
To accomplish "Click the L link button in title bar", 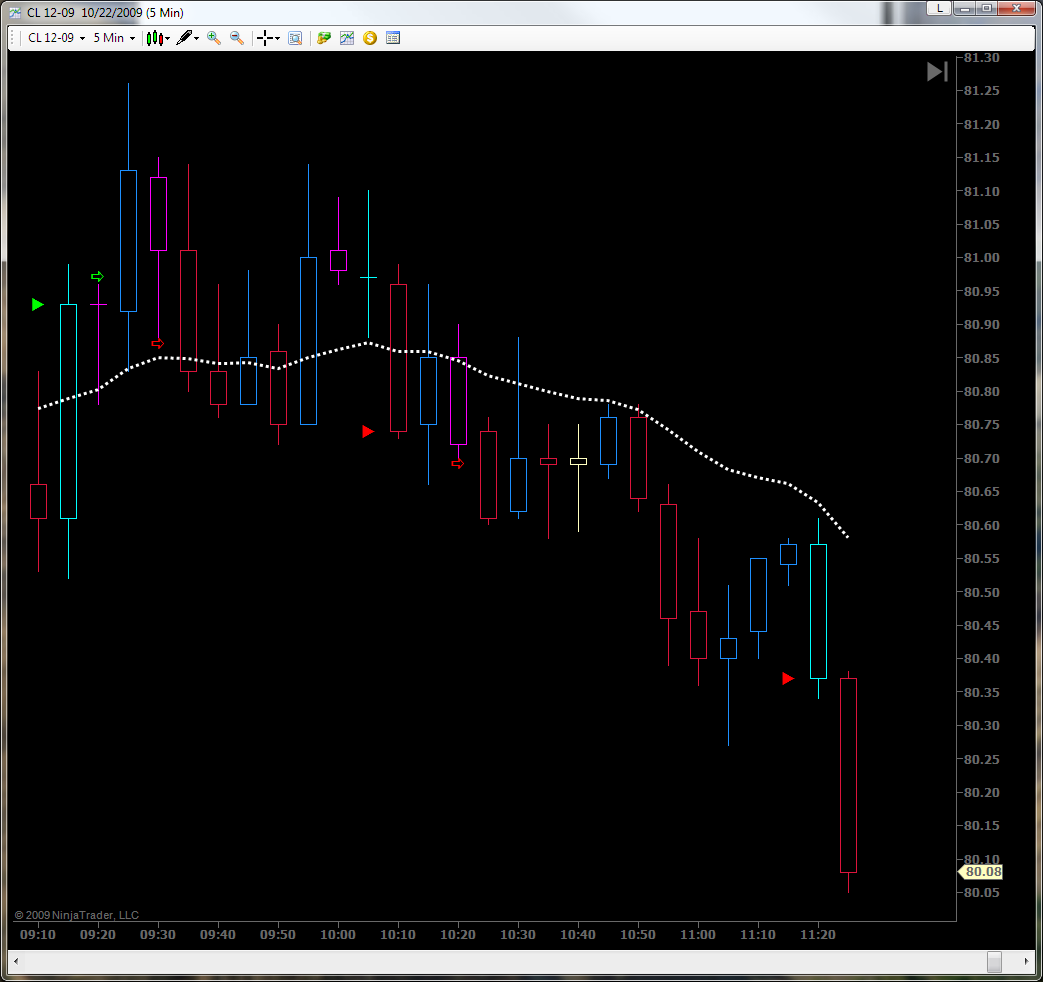I will pos(939,8).
